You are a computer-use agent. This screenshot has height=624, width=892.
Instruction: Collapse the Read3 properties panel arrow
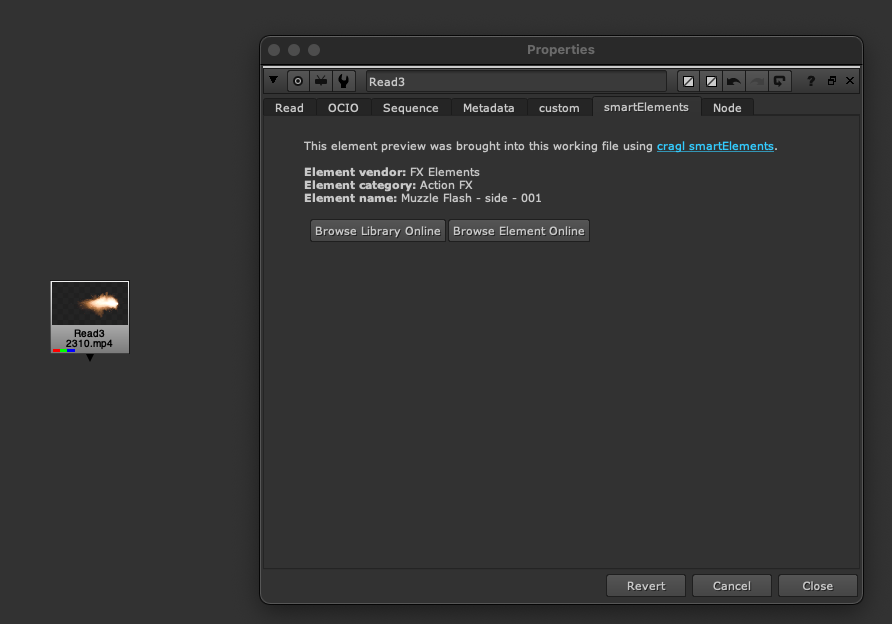[x=274, y=81]
